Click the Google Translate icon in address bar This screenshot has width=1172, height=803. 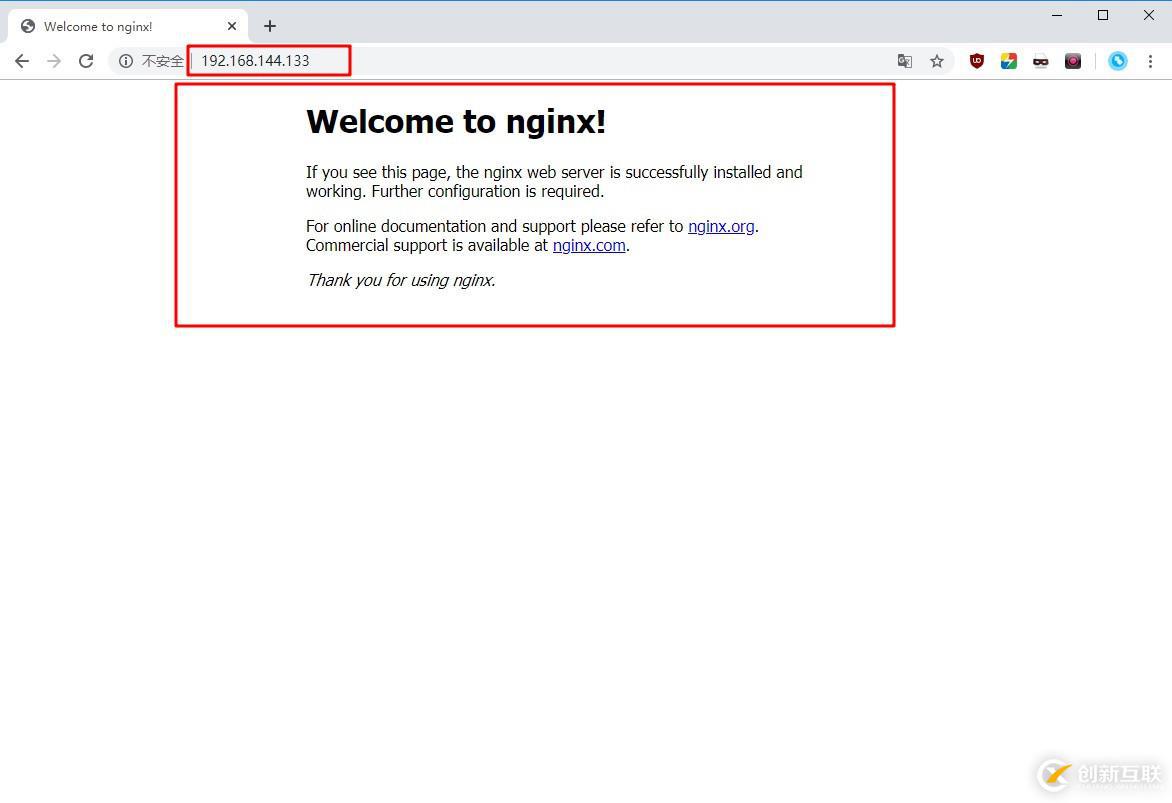click(904, 61)
